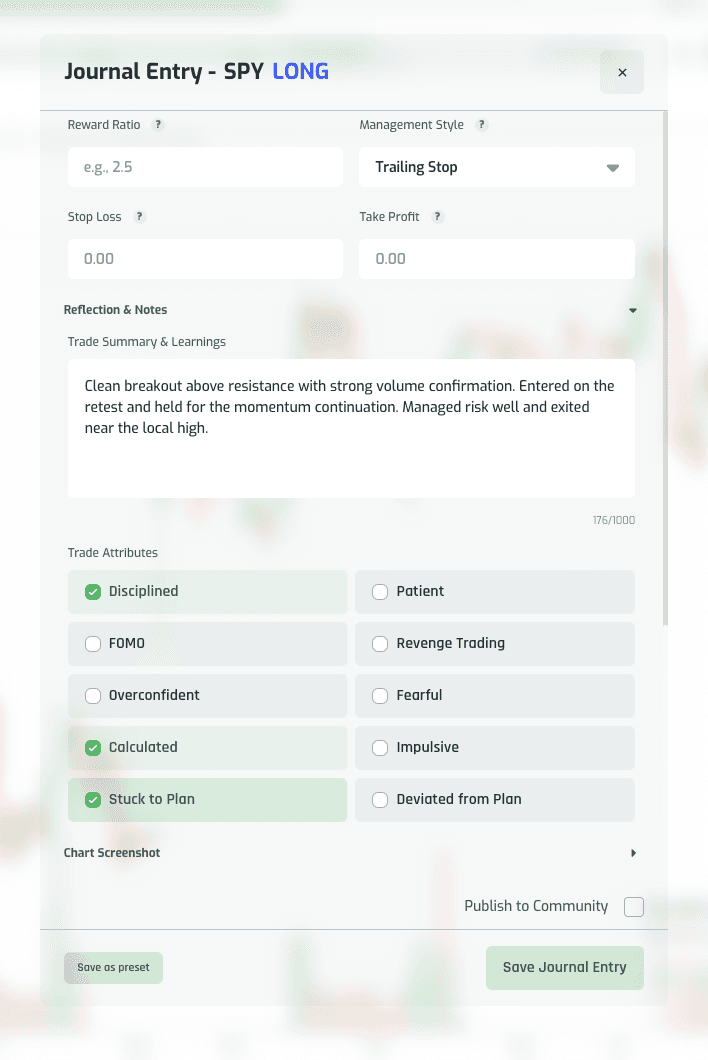The image size is (708, 1060).
Task: Click the Take Profit help icon
Action: [438, 216]
